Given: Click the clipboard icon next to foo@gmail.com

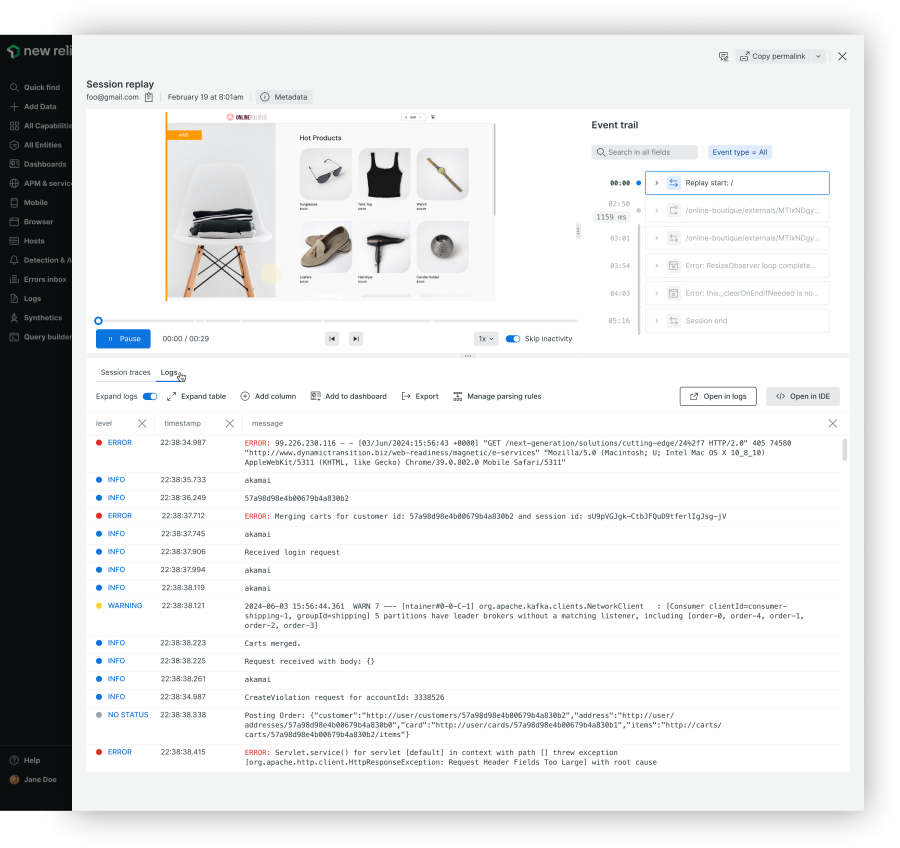Looking at the screenshot, I should (x=149, y=97).
